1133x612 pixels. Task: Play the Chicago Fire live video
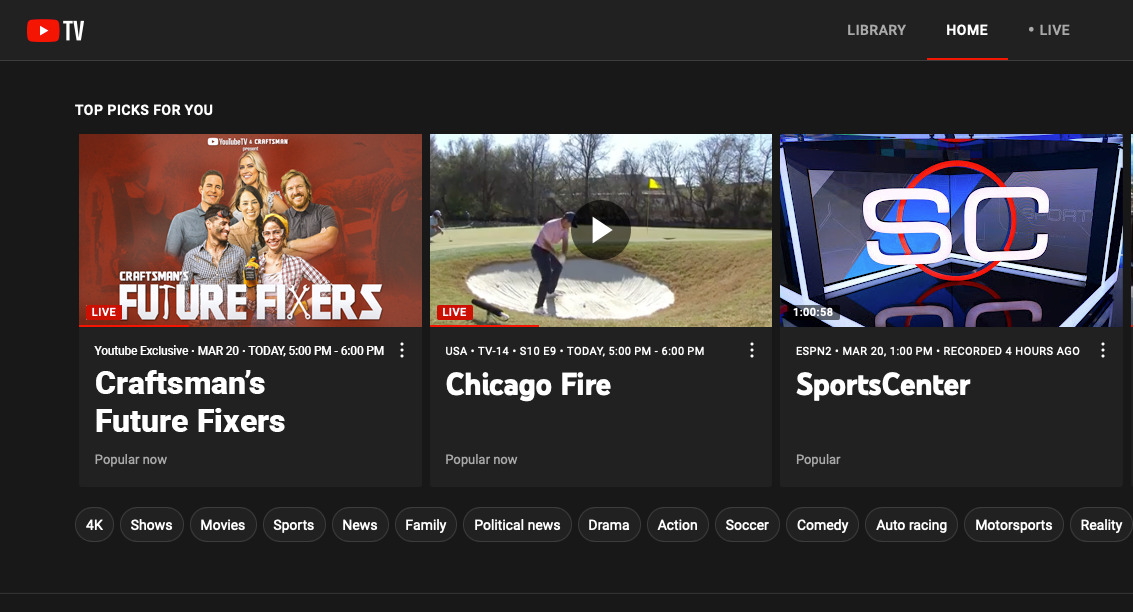click(x=601, y=230)
